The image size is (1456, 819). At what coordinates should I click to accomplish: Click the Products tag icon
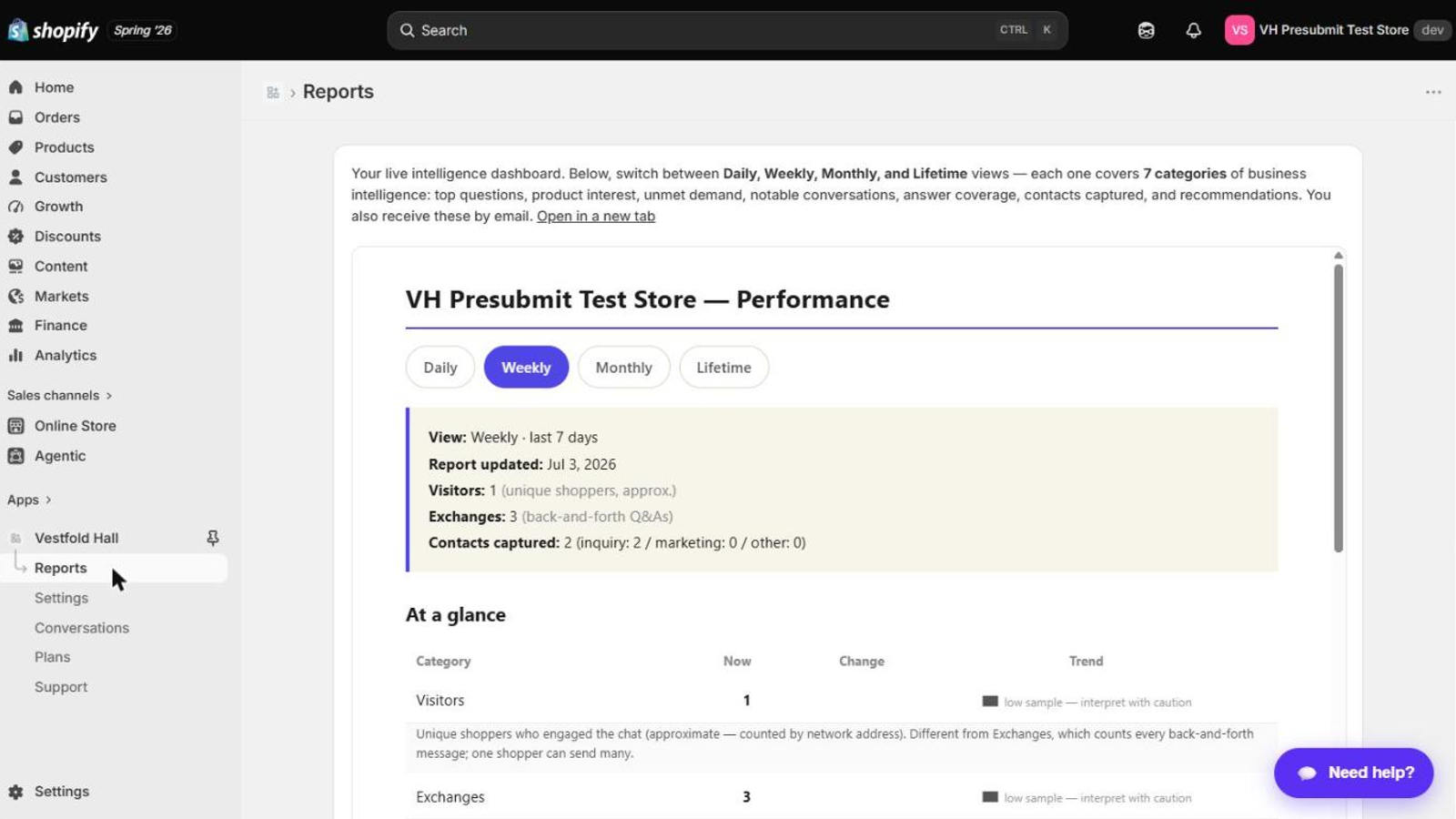coord(15,147)
